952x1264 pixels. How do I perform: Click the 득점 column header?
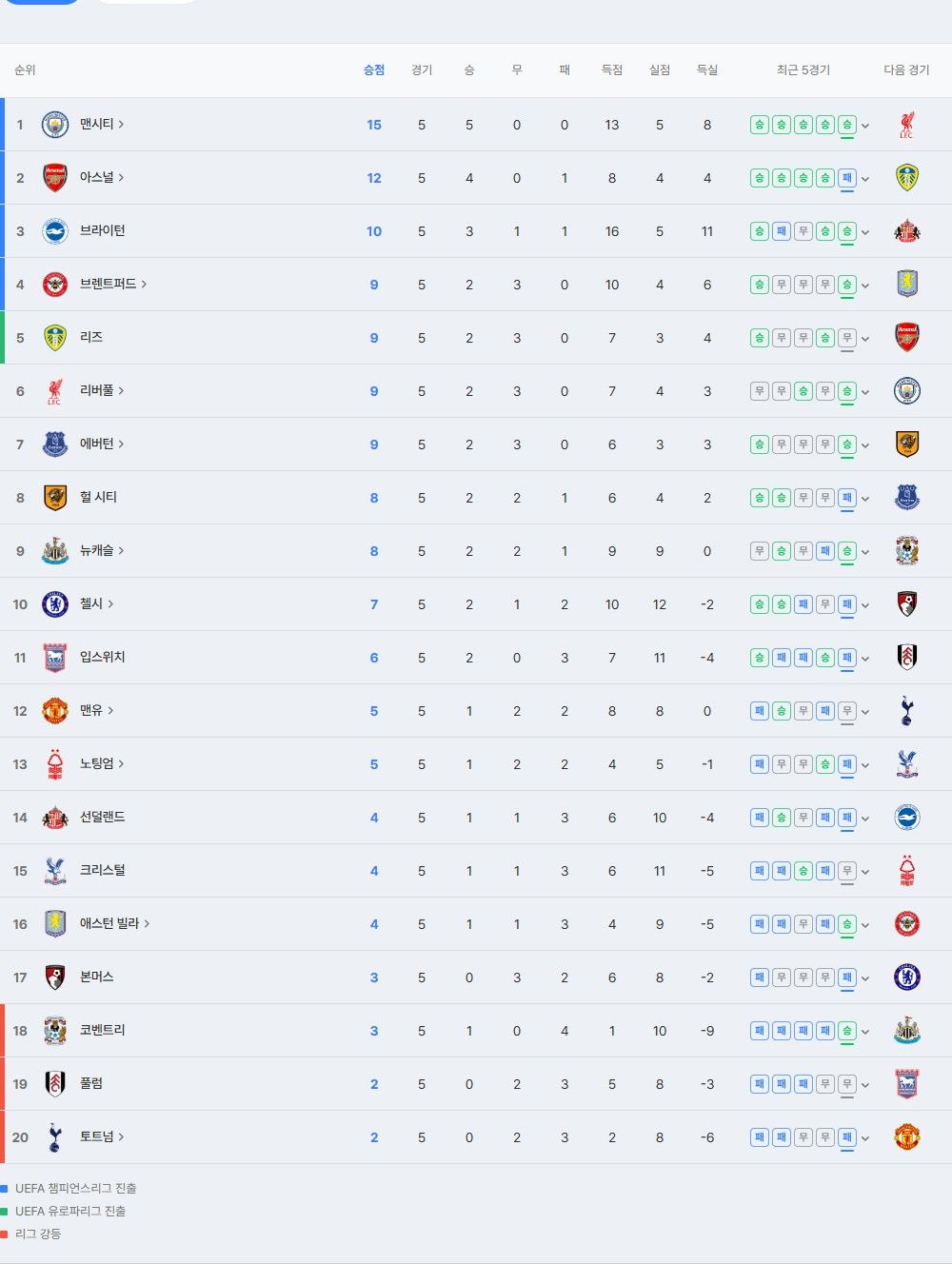[612, 70]
